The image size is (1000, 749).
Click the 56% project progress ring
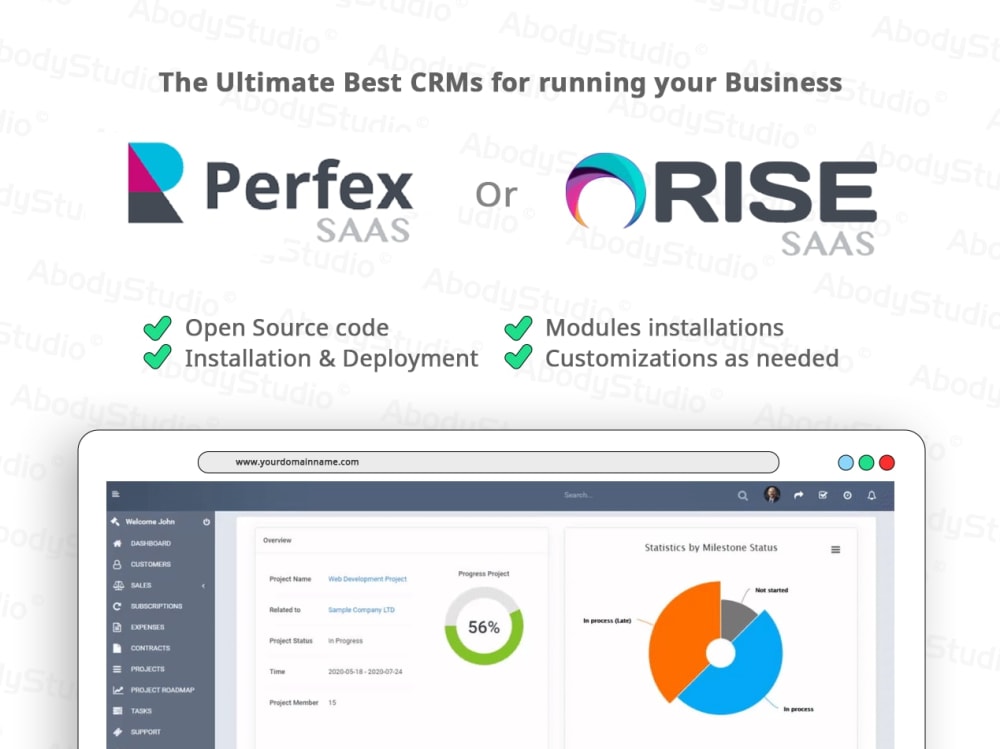coord(484,627)
